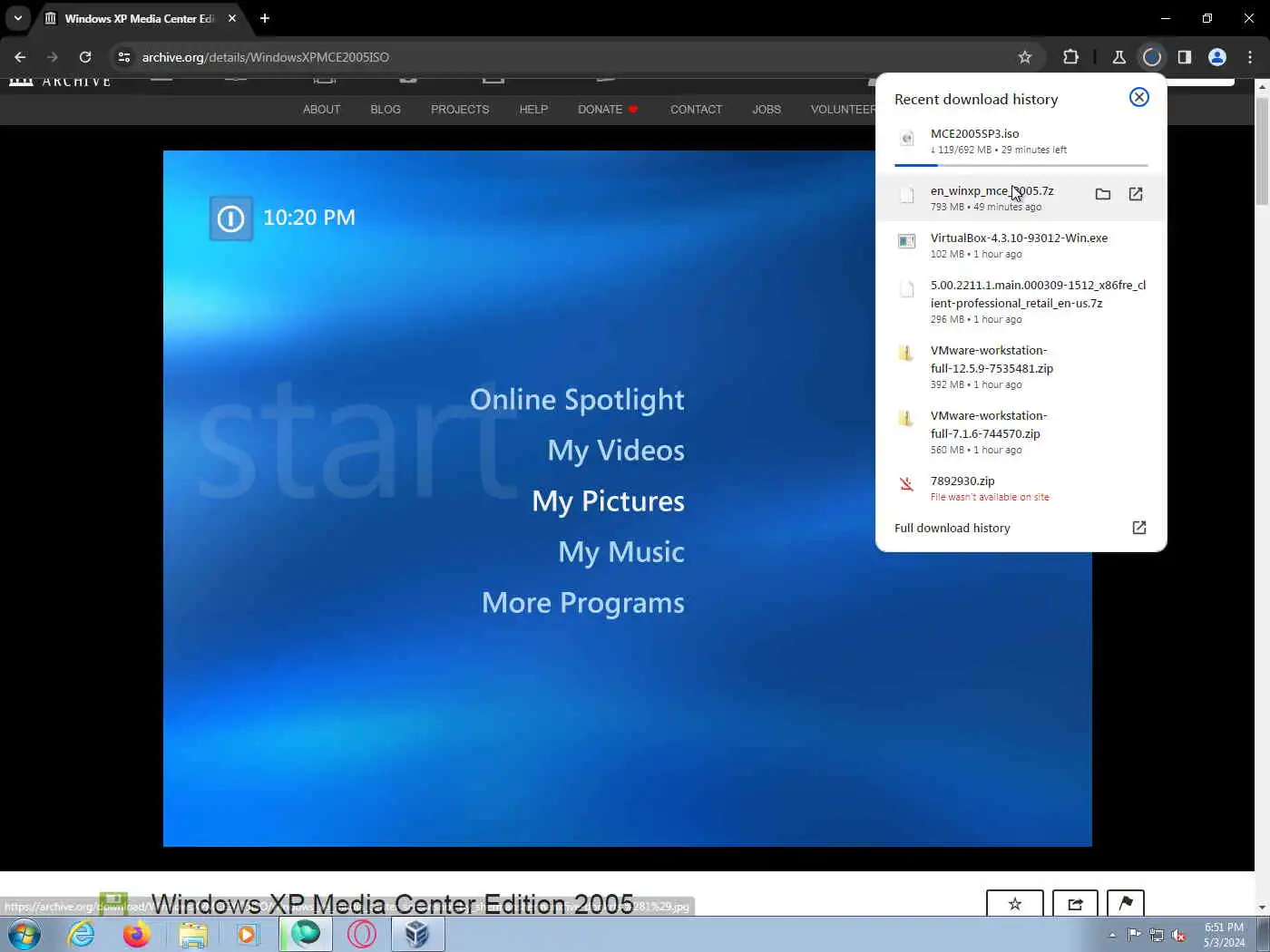Click the MCE2005SP3.iso download entry
Screen dimensions: 1270x952
click(1021, 141)
